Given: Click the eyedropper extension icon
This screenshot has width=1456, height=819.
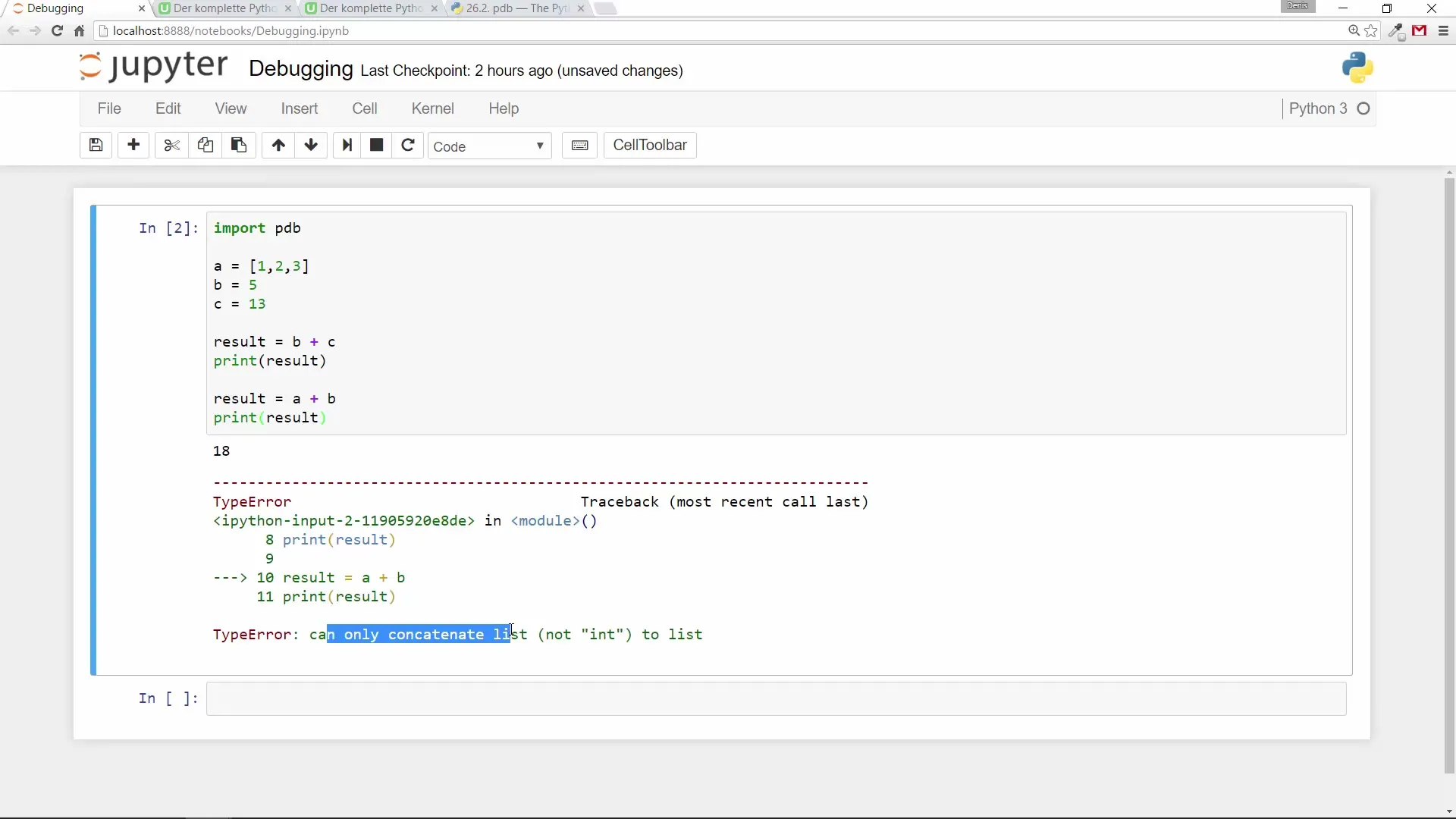Looking at the screenshot, I should (1396, 31).
